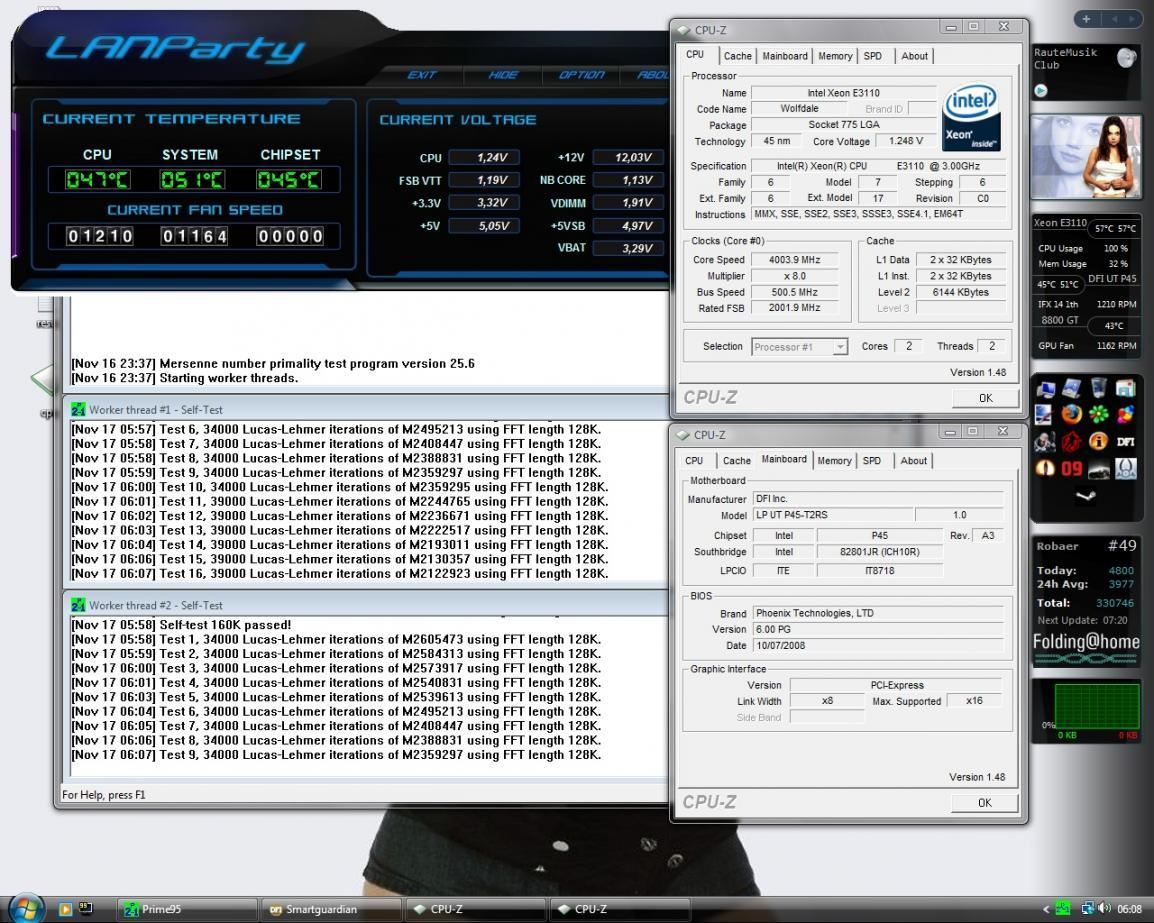Click the Intel Xeon inside logo in CPU-Z

coord(971,116)
